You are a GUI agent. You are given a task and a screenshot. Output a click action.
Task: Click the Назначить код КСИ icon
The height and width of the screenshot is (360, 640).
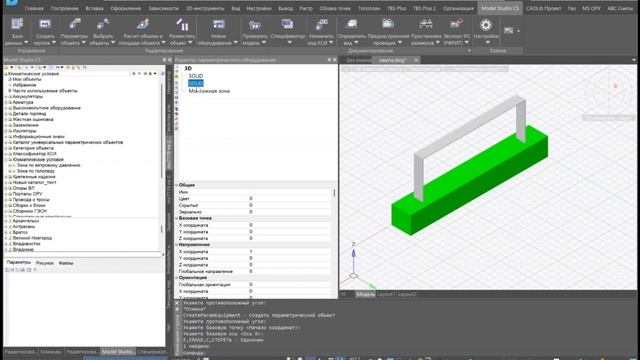(321, 24)
